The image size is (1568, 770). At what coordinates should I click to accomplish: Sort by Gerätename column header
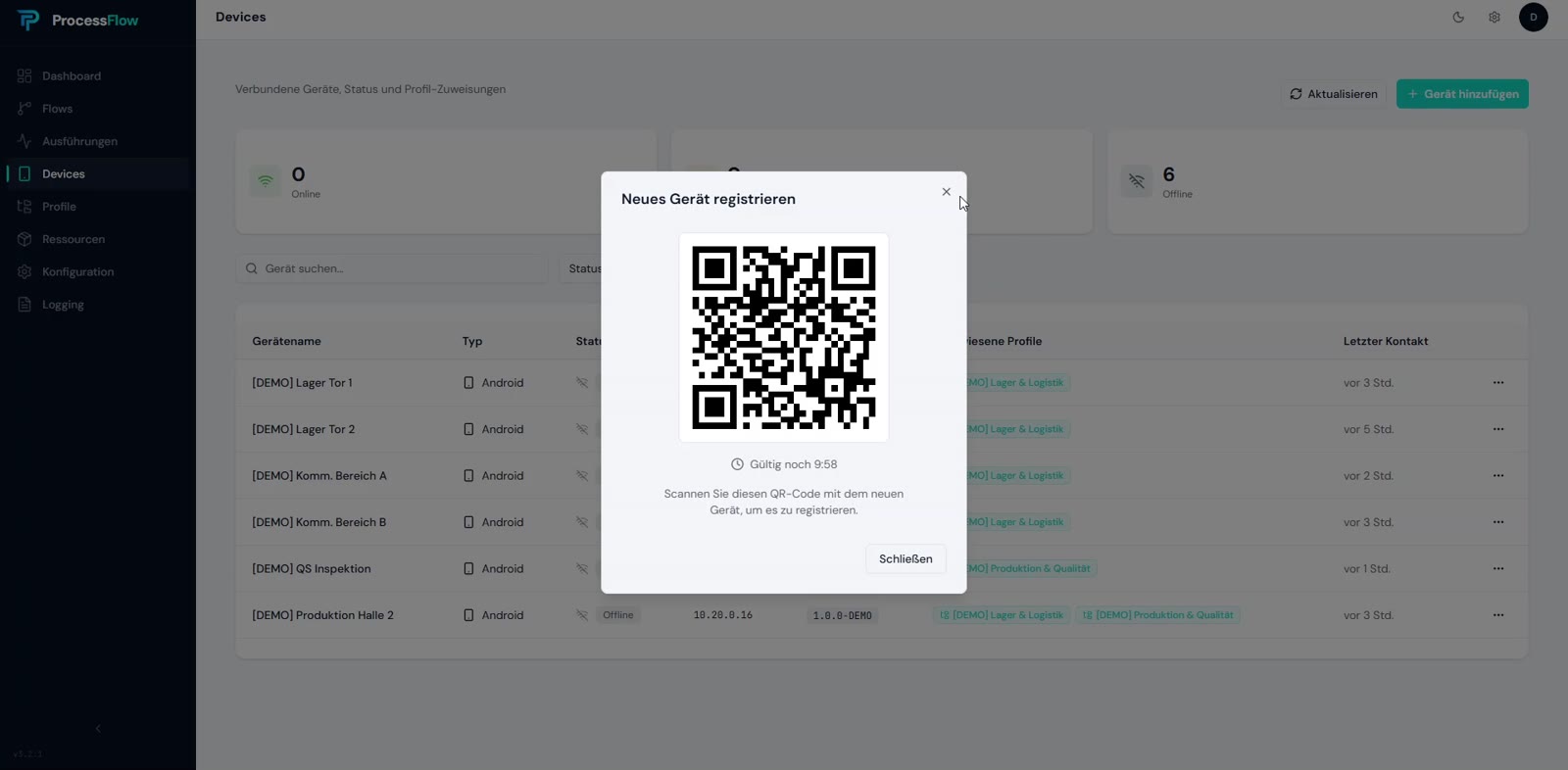click(x=286, y=342)
